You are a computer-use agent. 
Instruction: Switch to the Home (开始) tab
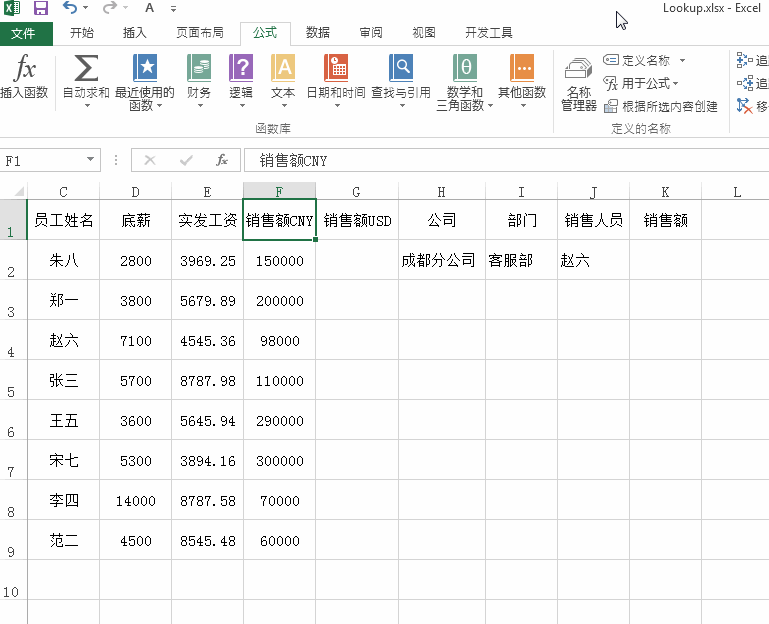click(x=82, y=33)
